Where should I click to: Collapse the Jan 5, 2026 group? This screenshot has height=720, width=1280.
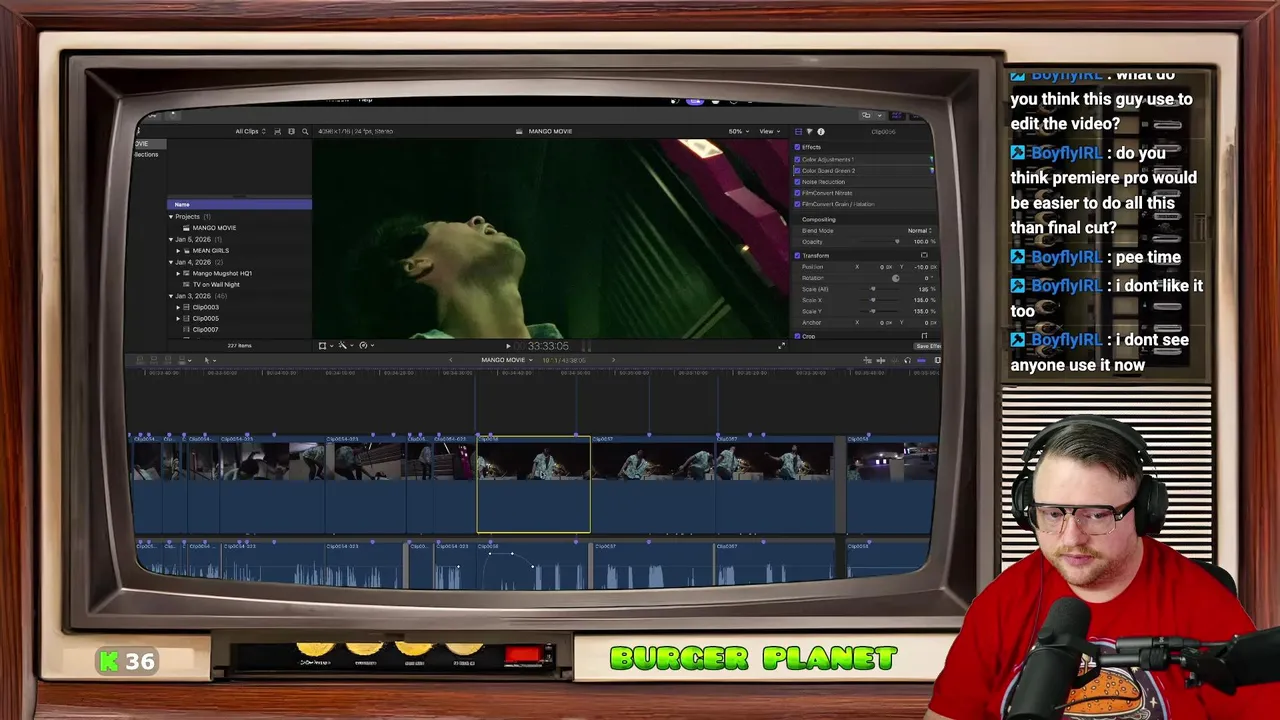[x=171, y=239]
